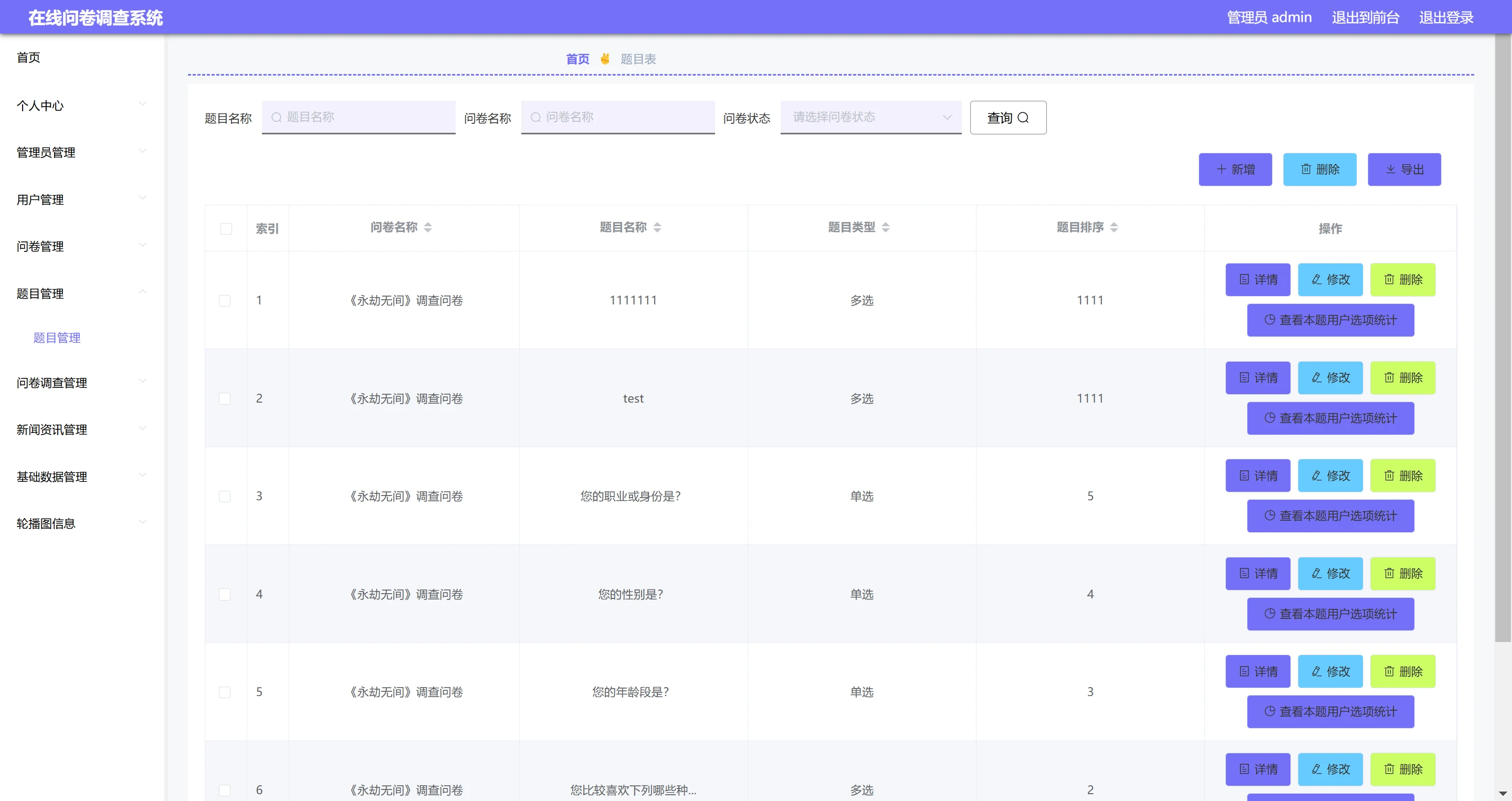This screenshot has height=801, width=1512.
Task: Click the download icon on the 导出 button
Action: click(1391, 170)
